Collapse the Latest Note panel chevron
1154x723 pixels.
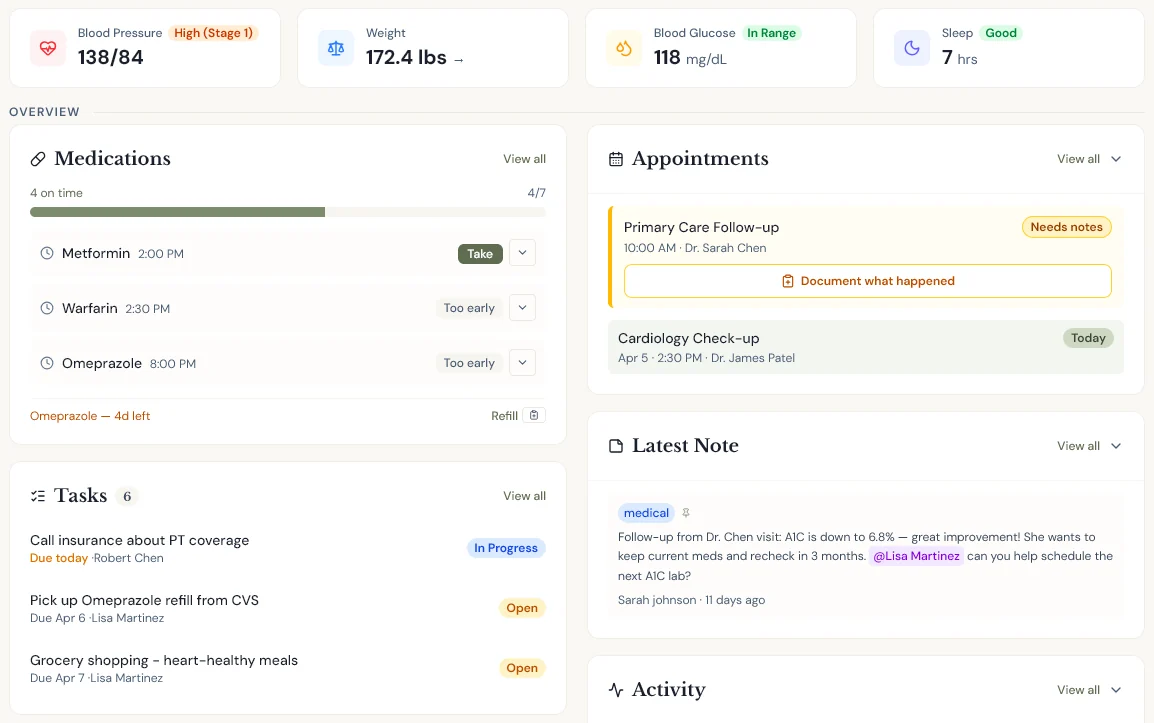[x=1116, y=446]
